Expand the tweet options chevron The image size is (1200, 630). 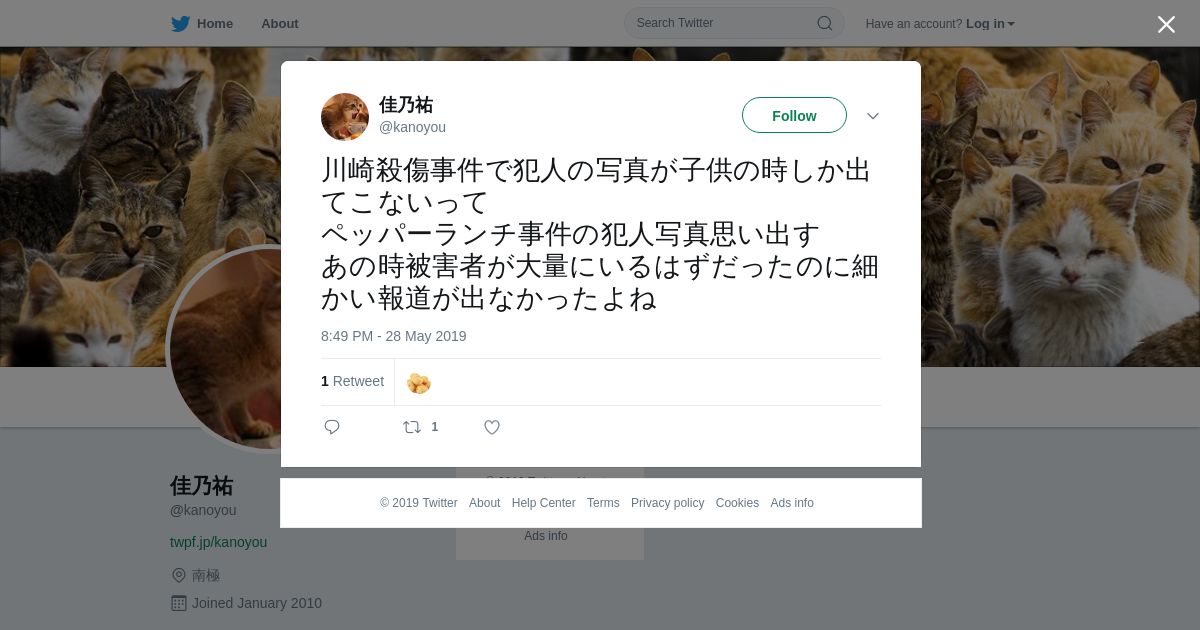tap(872, 116)
